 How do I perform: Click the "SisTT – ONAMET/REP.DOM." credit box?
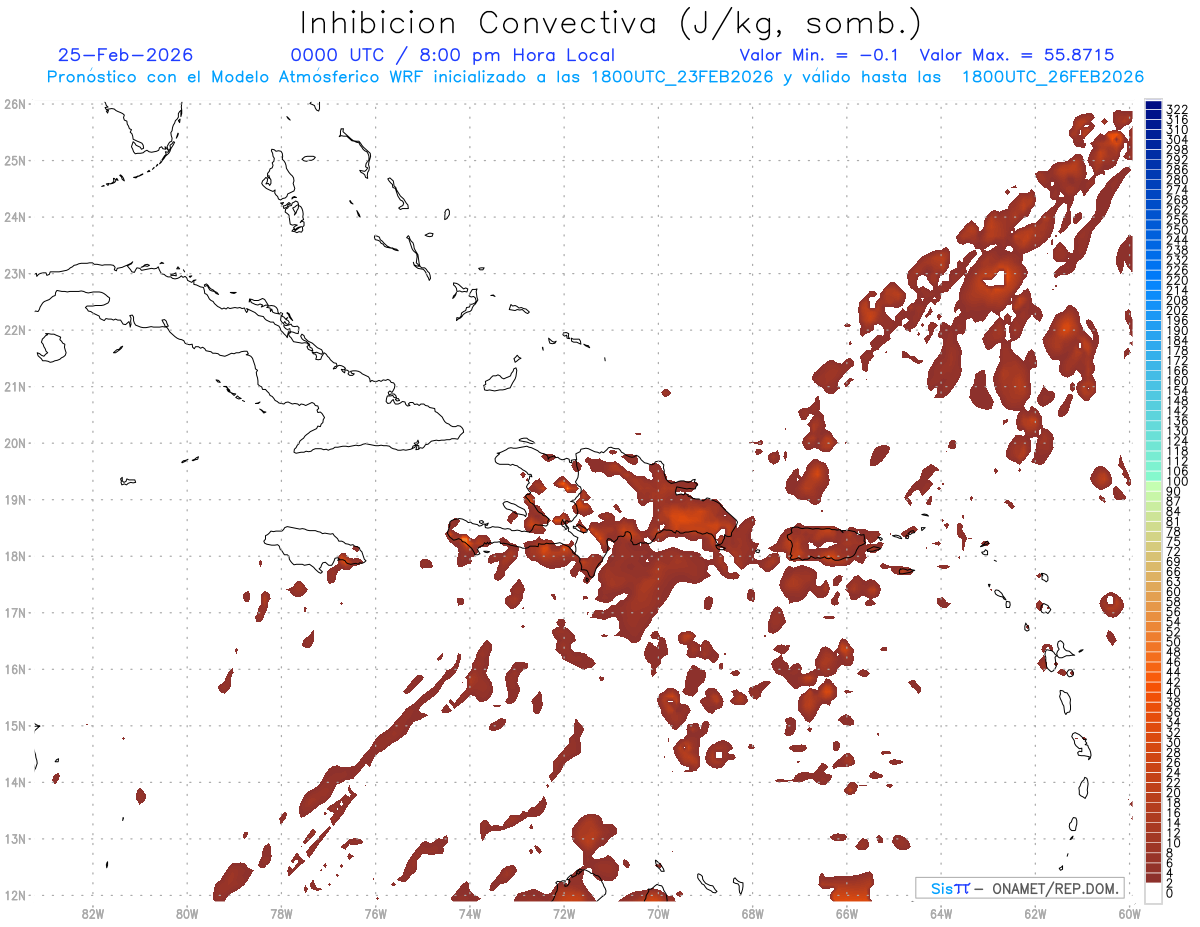coord(1021,888)
